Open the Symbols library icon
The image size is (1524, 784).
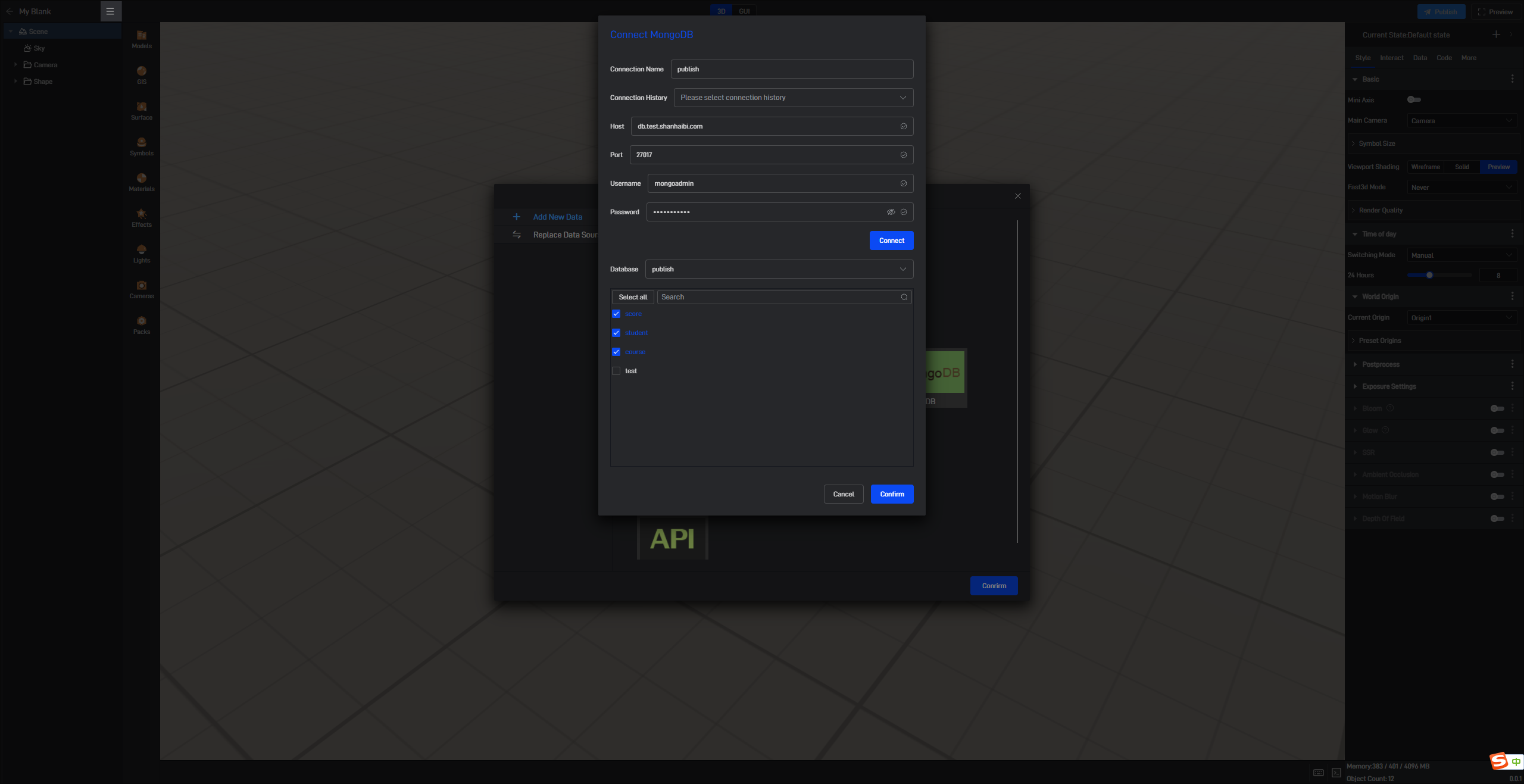pyautogui.click(x=142, y=146)
